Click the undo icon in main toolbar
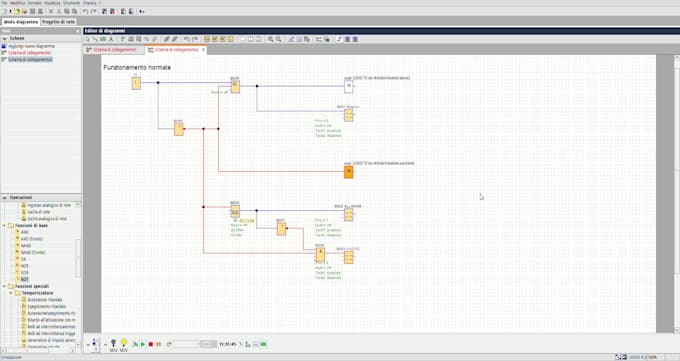 point(85,12)
